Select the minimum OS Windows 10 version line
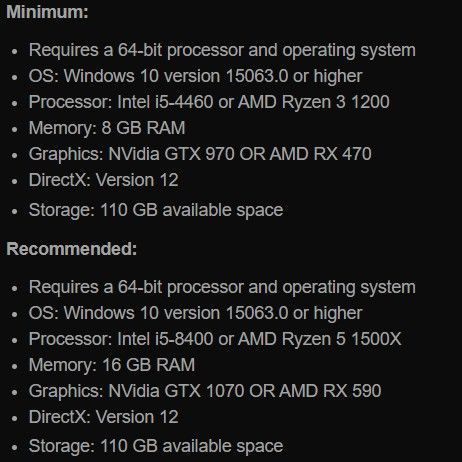The height and width of the screenshot is (462, 462). coord(195,76)
